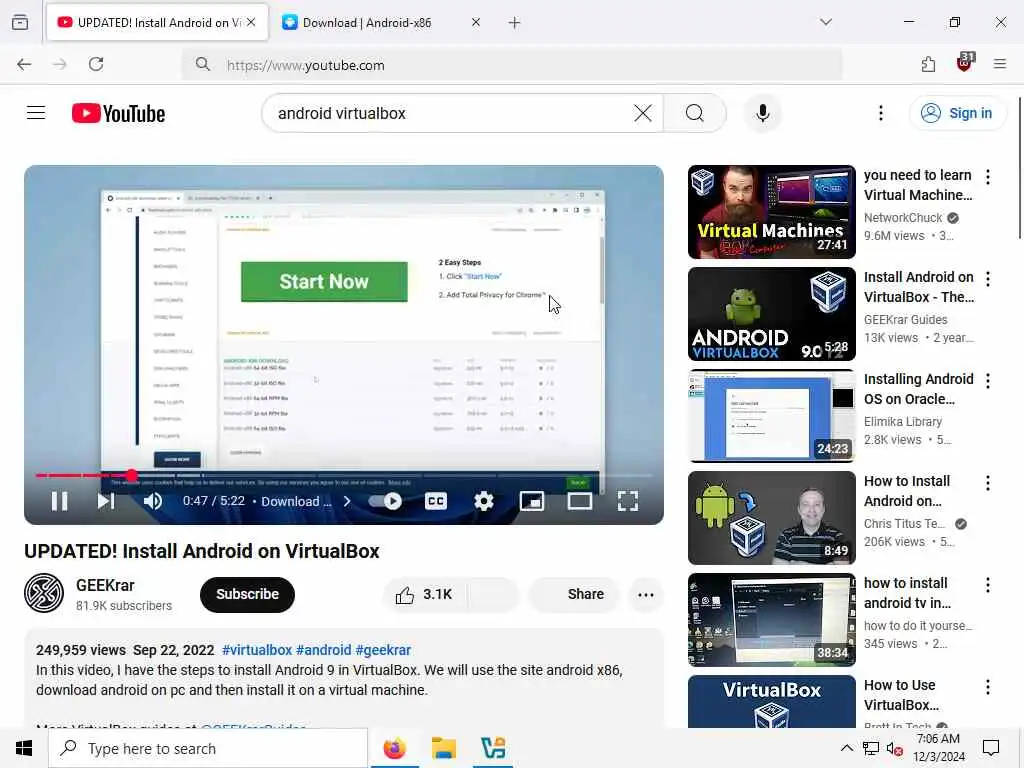Open video player settings gear
The width and height of the screenshot is (1024, 768).
pos(484,502)
